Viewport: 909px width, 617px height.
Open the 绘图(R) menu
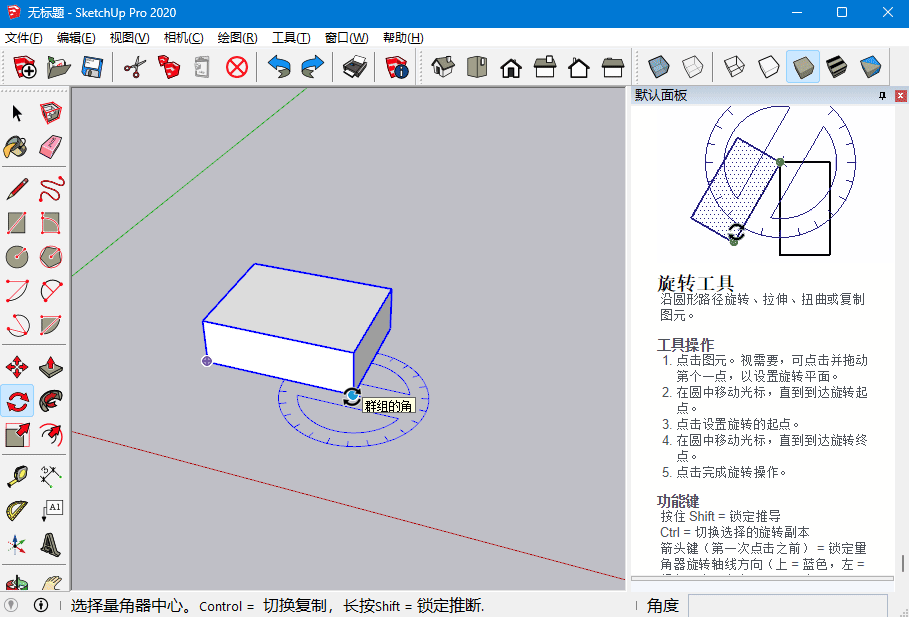[237, 38]
